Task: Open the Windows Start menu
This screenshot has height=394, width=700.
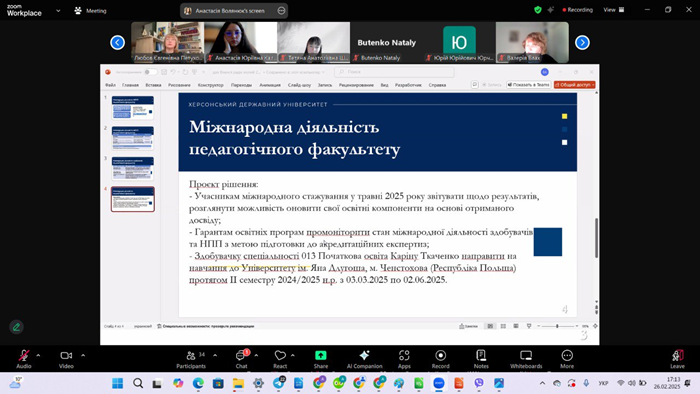Action: (x=117, y=383)
